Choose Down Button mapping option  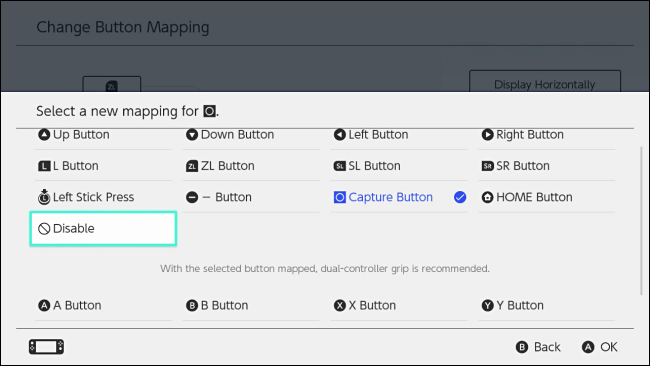(x=251, y=135)
